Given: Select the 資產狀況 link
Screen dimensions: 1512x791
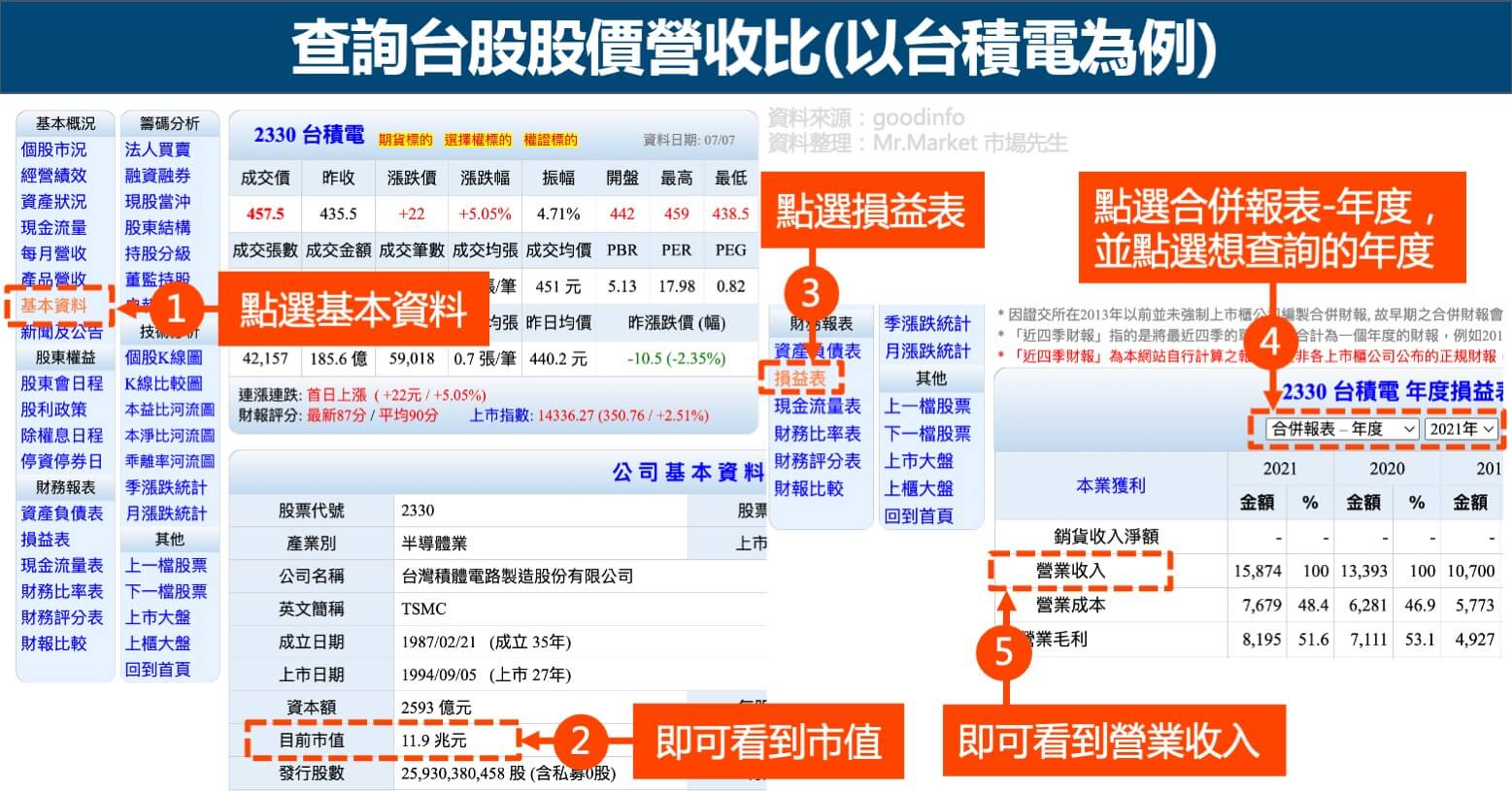Looking at the screenshot, I should click(54, 202).
